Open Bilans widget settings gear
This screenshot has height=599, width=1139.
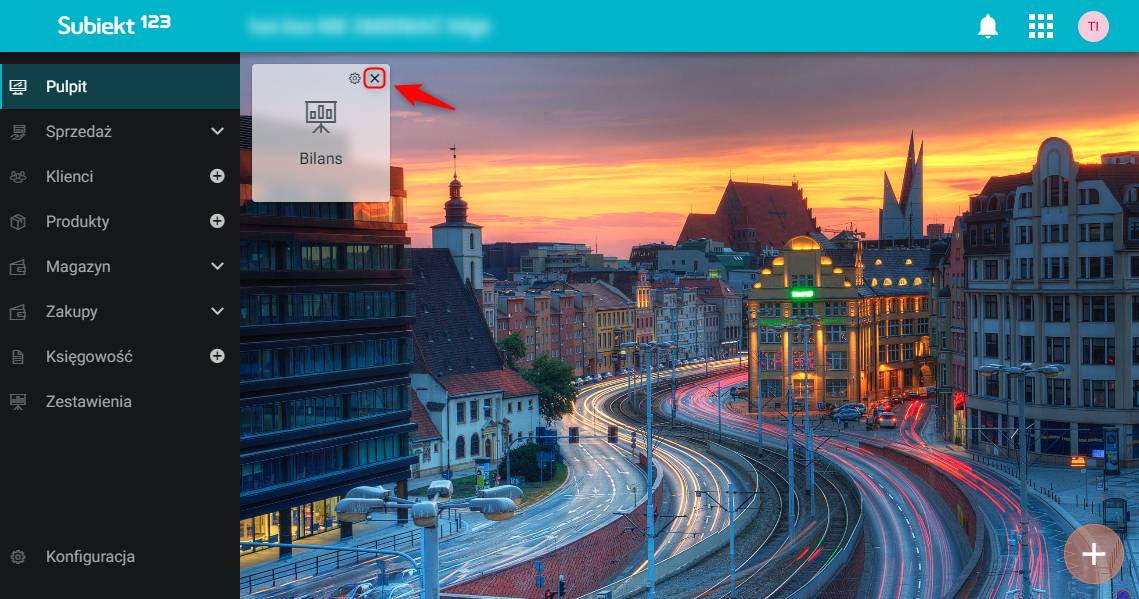point(354,78)
